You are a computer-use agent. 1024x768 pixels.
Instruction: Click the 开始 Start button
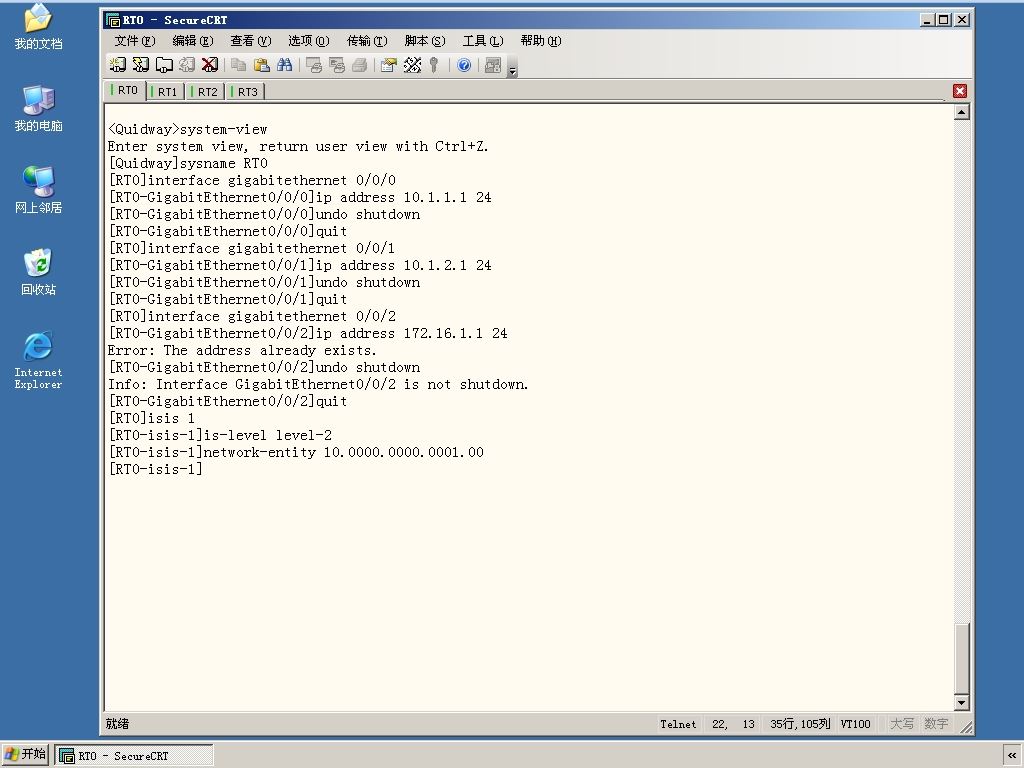click(x=25, y=754)
